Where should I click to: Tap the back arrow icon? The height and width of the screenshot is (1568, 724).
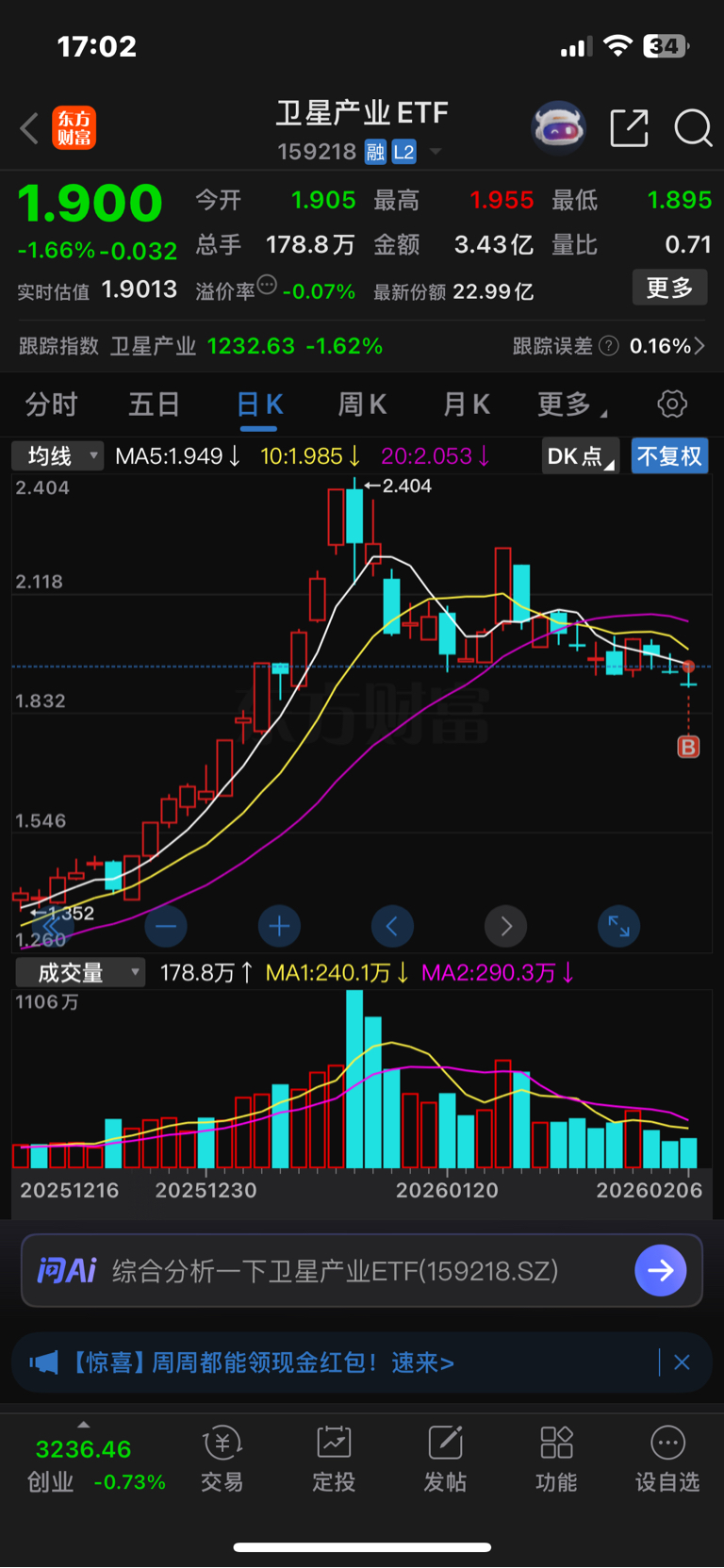point(30,128)
